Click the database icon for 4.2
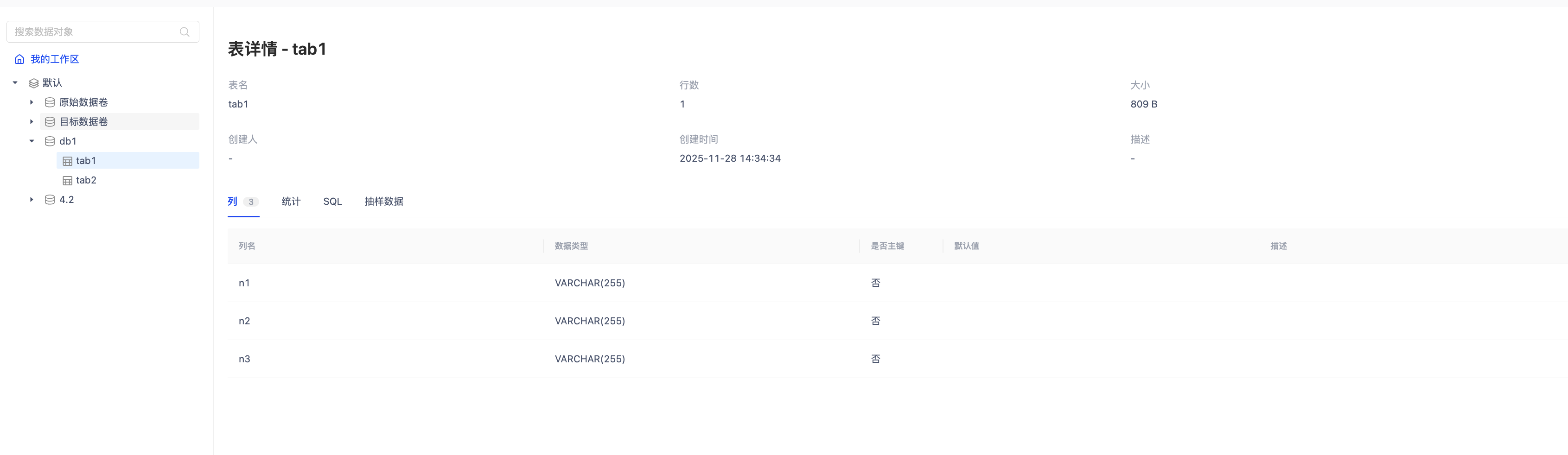1568x455 pixels. [50, 200]
